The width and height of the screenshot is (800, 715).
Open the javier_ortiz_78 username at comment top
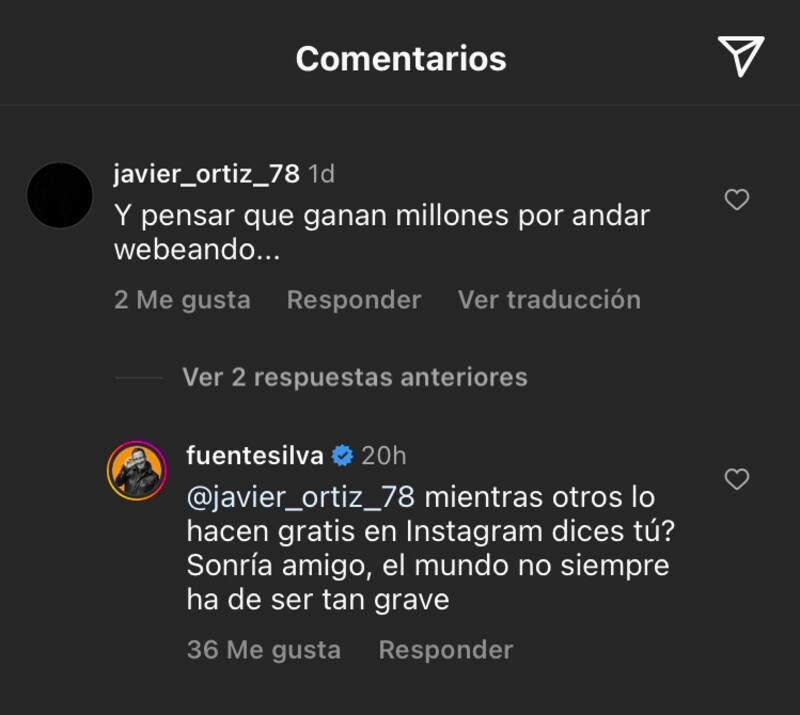coord(207,173)
